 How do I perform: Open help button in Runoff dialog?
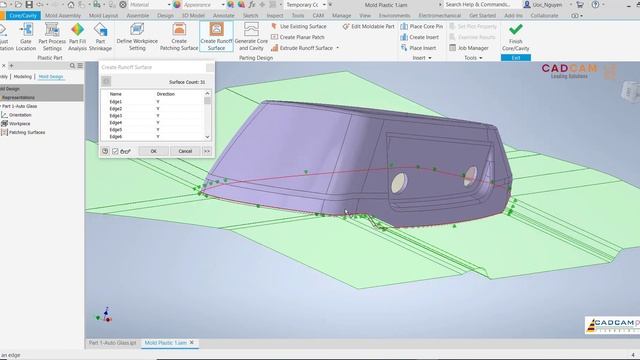pos(105,151)
